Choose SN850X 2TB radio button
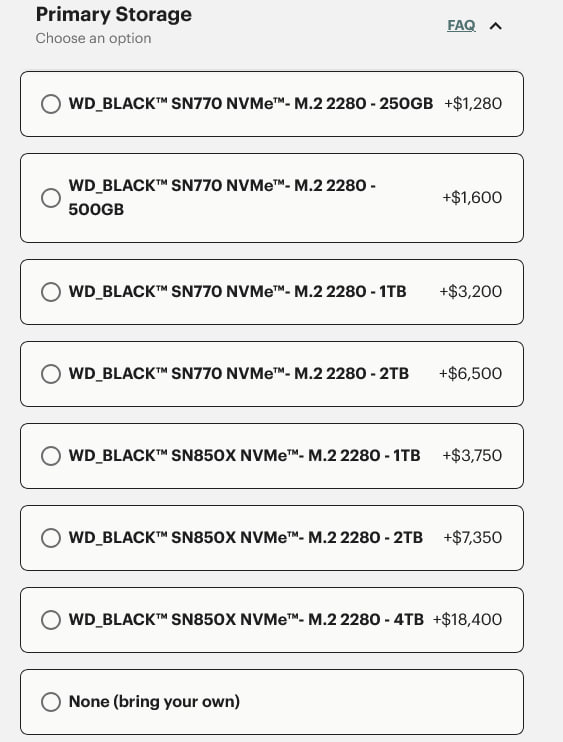Image resolution: width=563 pixels, height=742 pixels. [x=51, y=538]
